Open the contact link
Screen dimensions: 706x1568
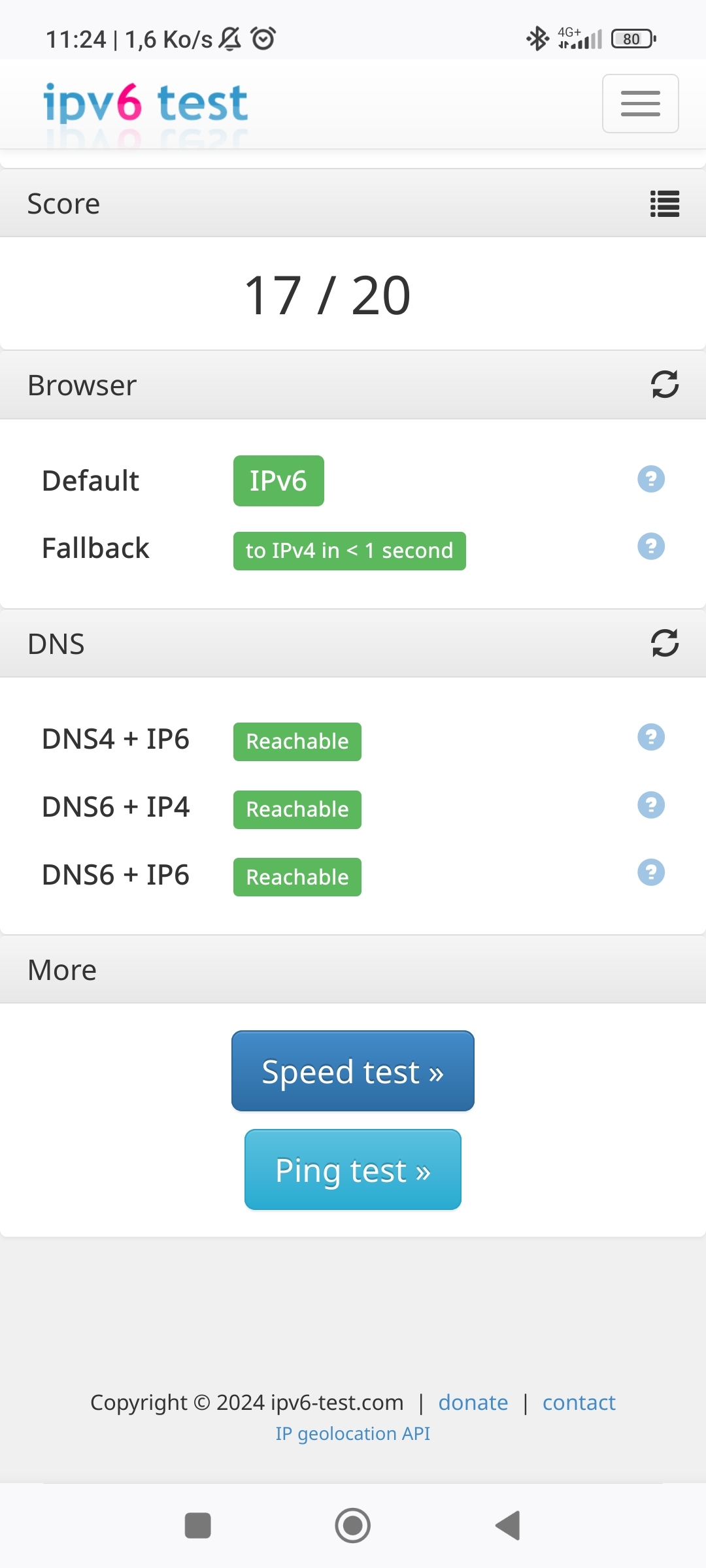tap(579, 1403)
